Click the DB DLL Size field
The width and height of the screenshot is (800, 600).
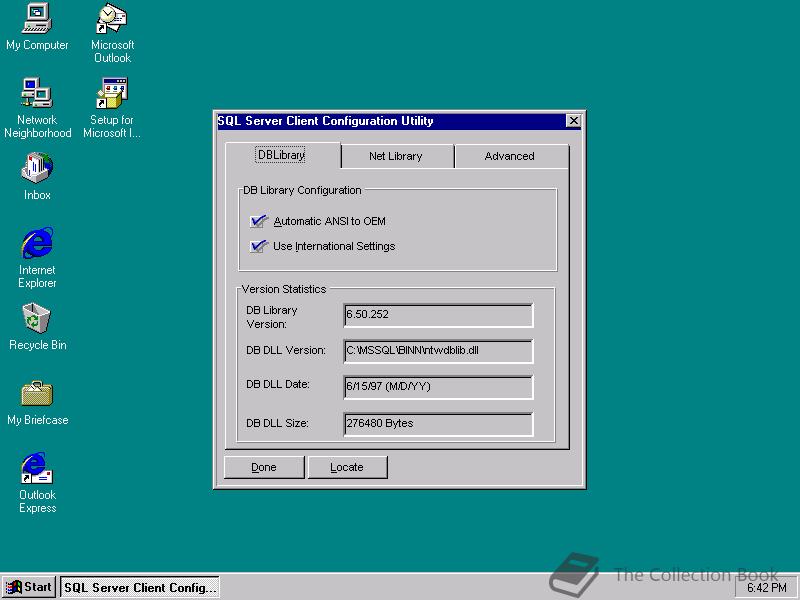(438, 424)
